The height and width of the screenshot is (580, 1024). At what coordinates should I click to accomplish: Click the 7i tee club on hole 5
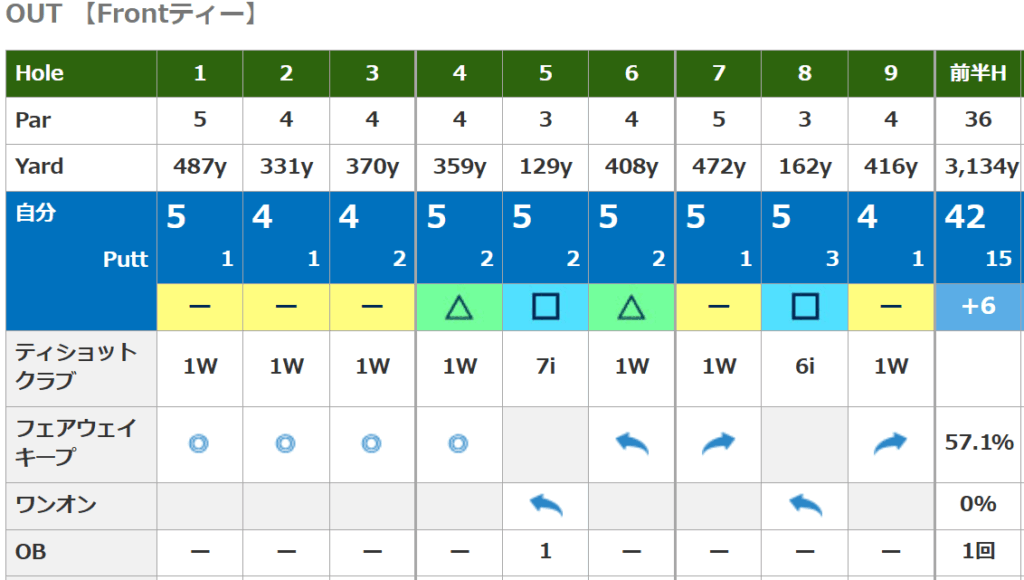click(x=545, y=367)
